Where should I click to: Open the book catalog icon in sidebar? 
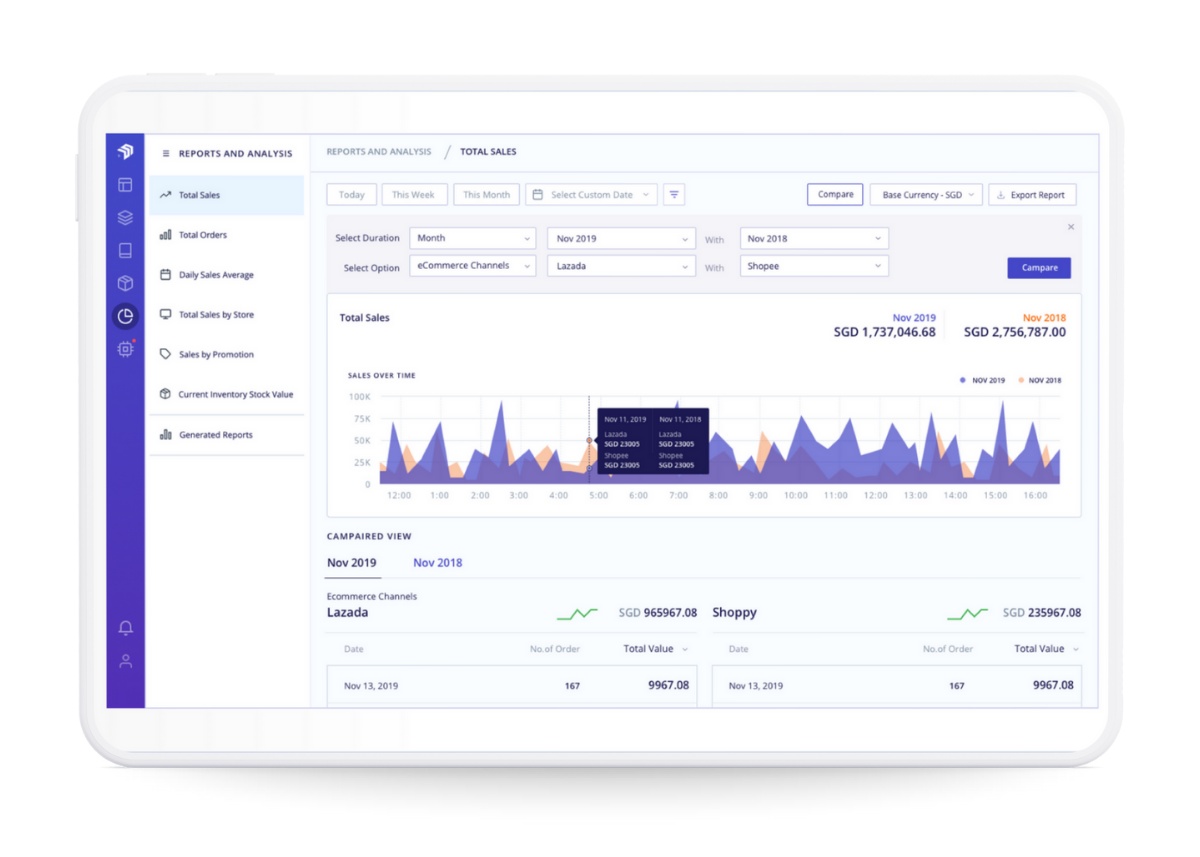[x=125, y=250]
